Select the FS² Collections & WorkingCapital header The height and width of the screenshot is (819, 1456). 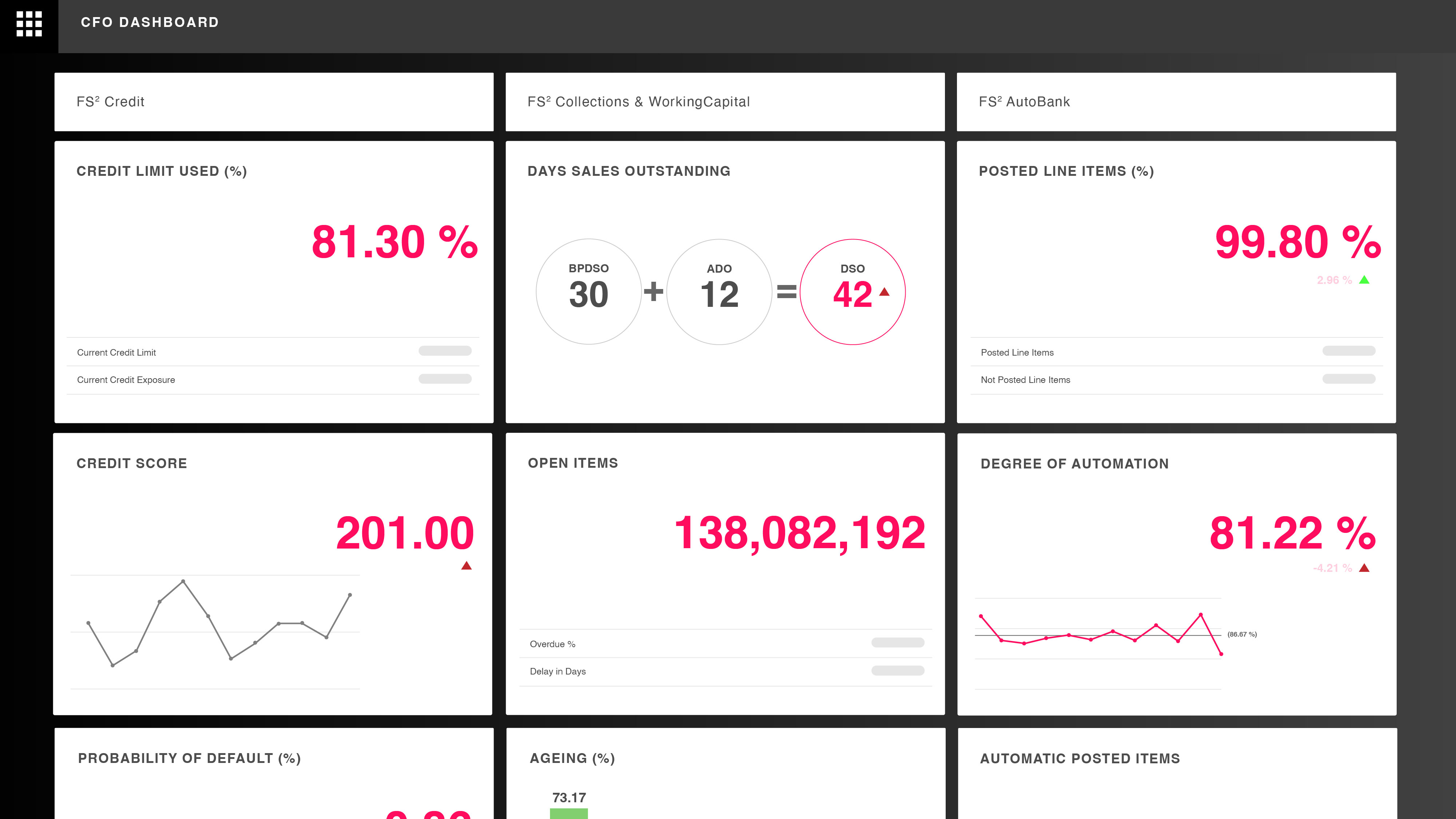(x=639, y=102)
